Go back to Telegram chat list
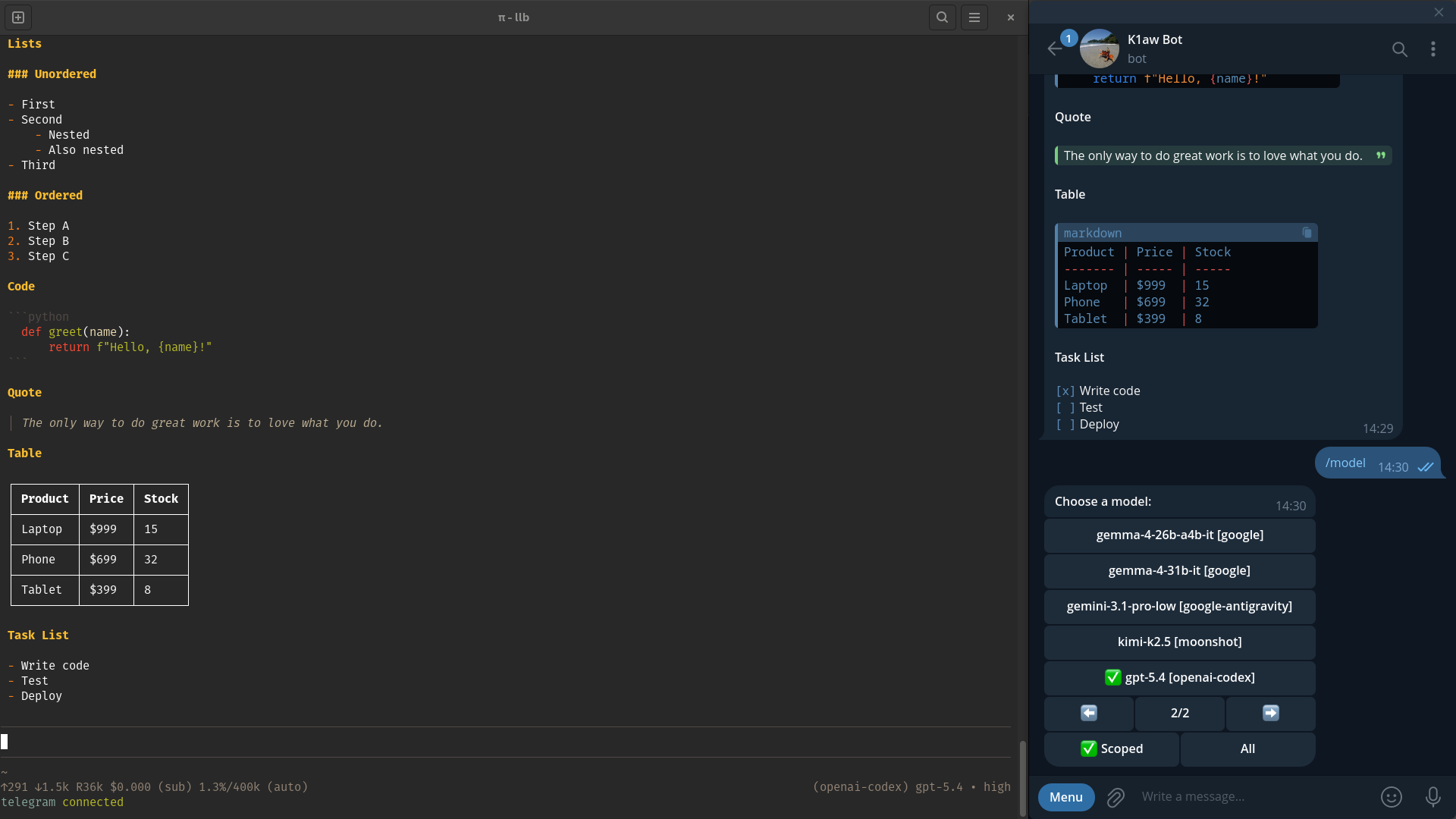 pos(1054,49)
